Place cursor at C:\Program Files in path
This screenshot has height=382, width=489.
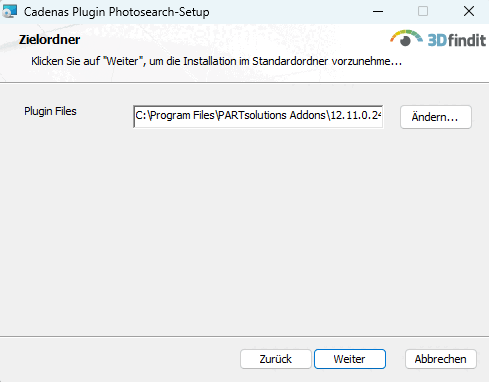pos(175,115)
